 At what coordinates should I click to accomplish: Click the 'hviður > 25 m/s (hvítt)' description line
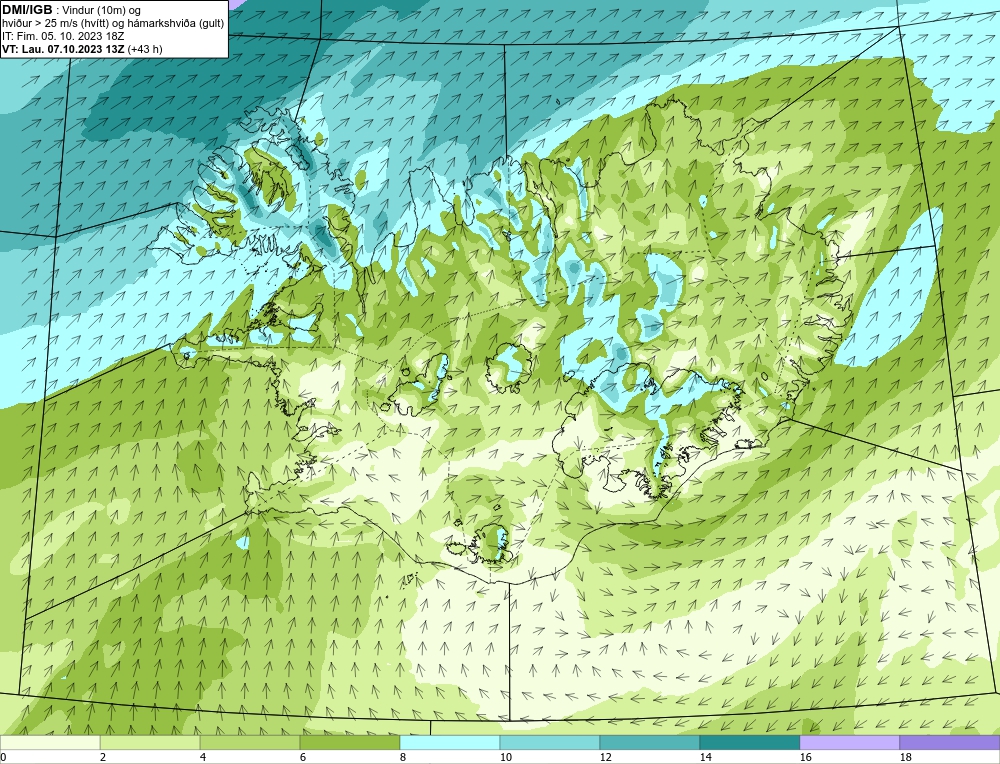tap(113, 24)
